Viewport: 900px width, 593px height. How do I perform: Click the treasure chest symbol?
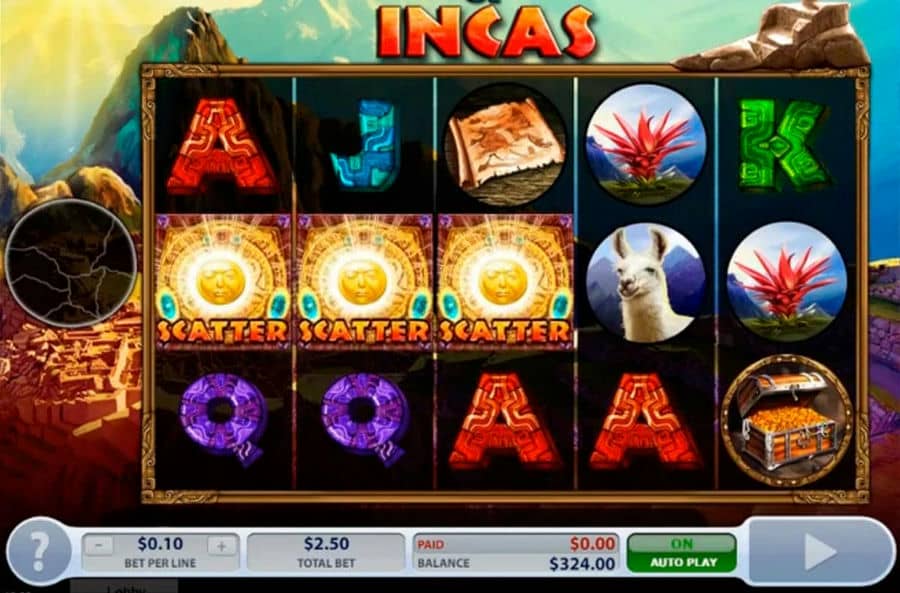pyautogui.click(x=787, y=421)
